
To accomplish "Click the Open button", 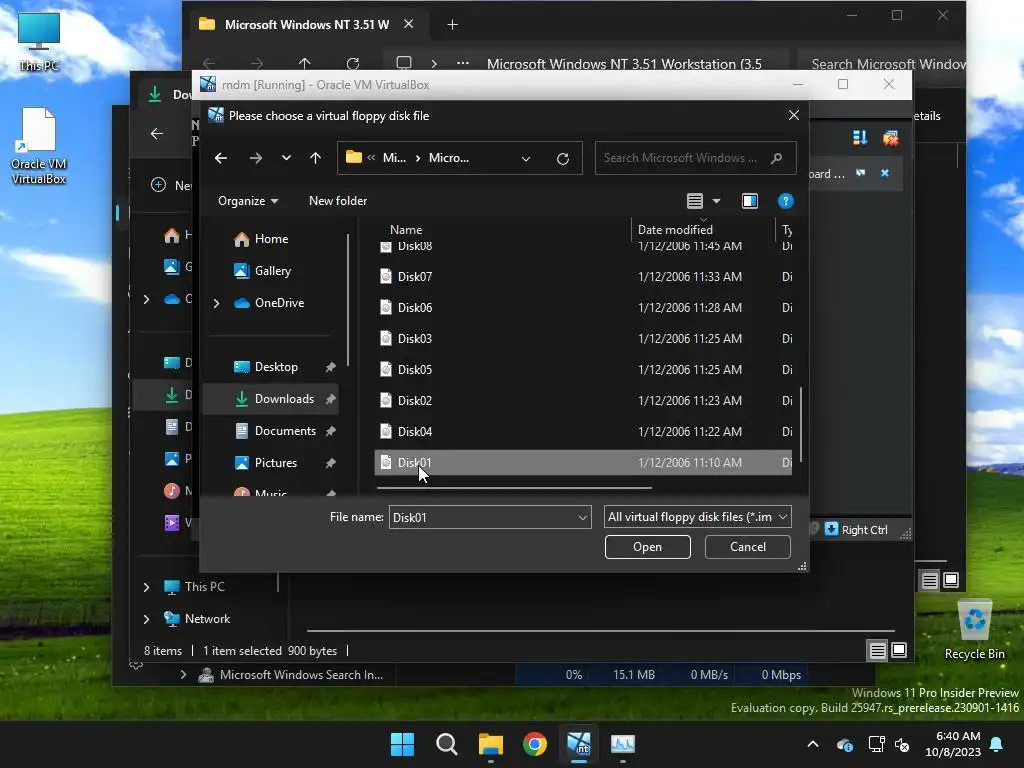I will [x=647, y=547].
